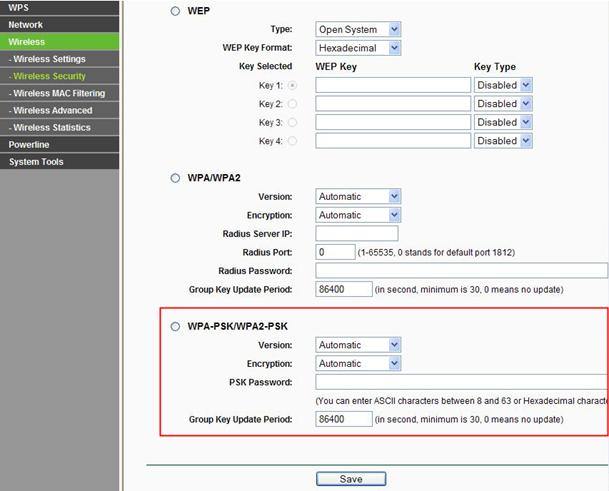Focus the Key 4 WEP Key field

tap(393, 141)
